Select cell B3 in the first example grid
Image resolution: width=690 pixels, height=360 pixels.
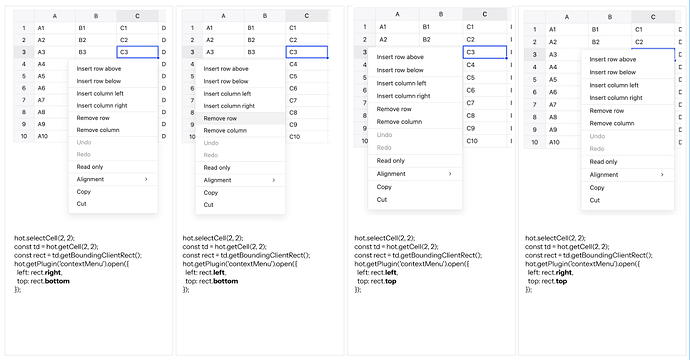[96, 52]
